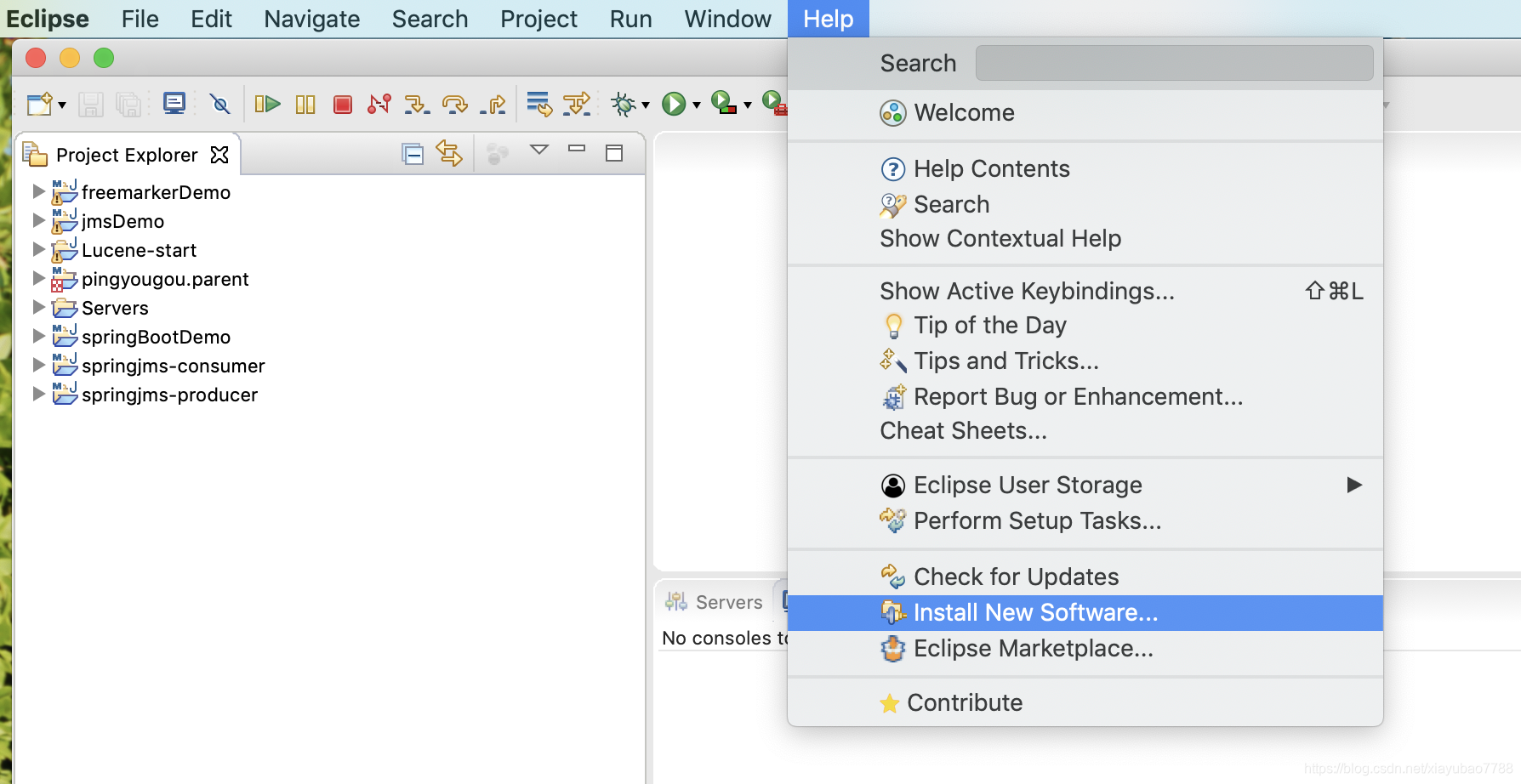1521x784 pixels.
Task: Open Tips and Tricks
Action: click(1085, 361)
